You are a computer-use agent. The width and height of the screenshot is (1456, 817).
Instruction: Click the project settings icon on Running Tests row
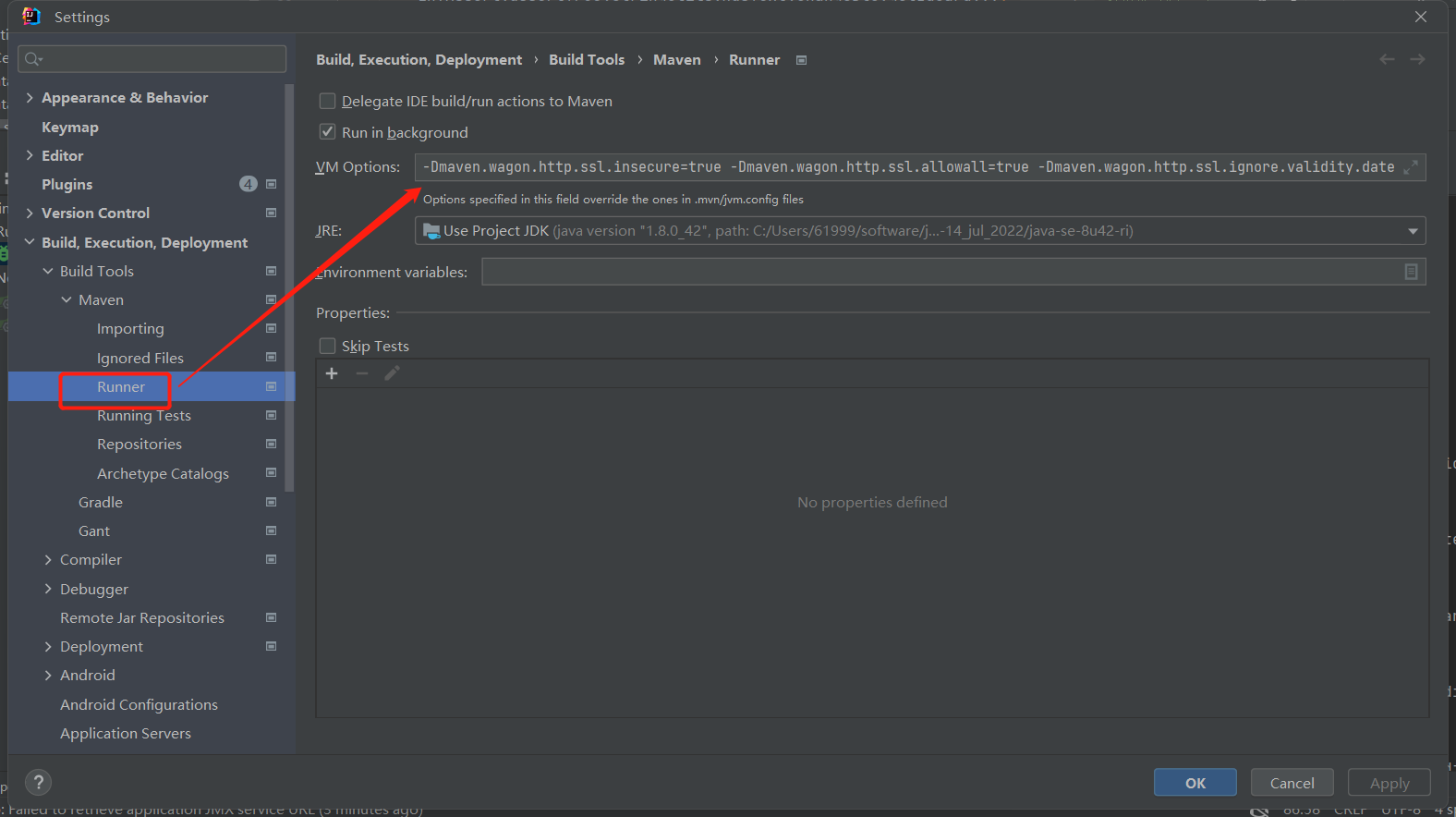point(272,415)
